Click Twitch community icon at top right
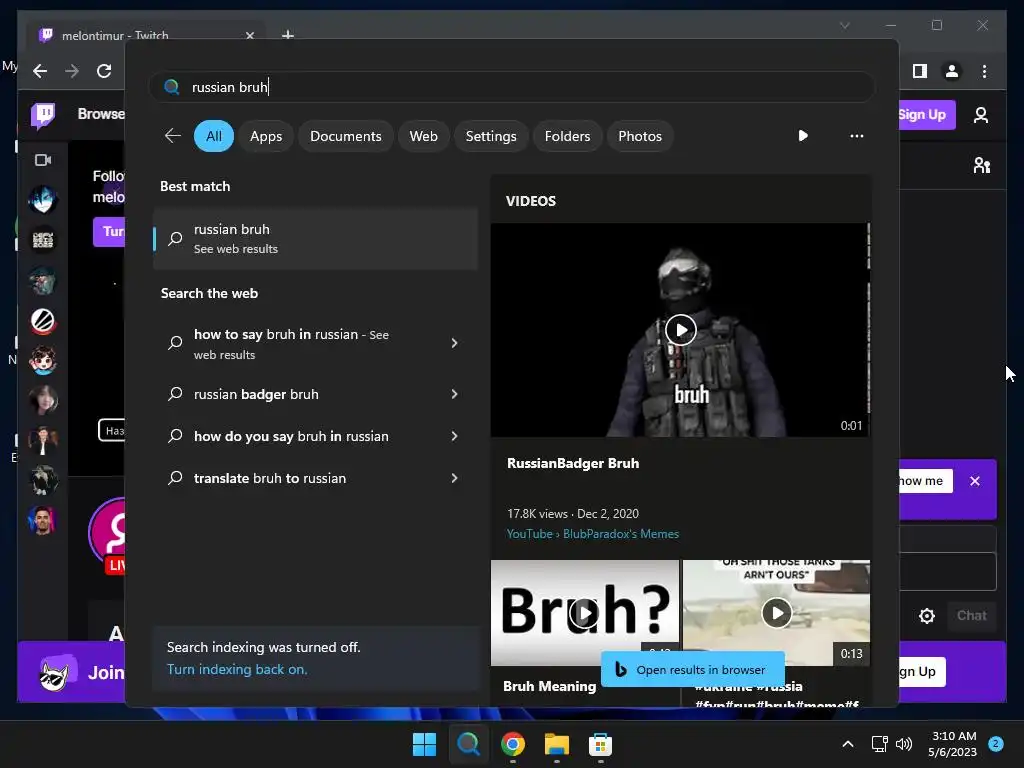The height and width of the screenshot is (768, 1024). (x=982, y=165)
